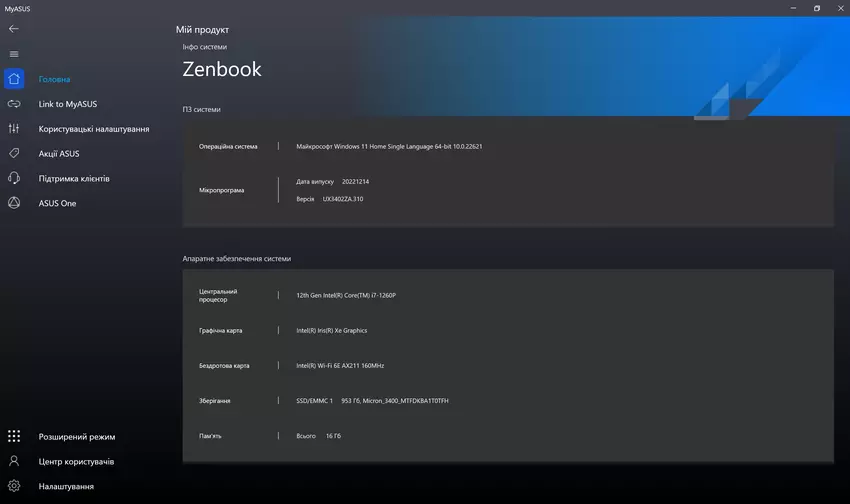Open the user center person icon
The width and height of the screenshot is (850, 504).
click(x=14, y=462)
